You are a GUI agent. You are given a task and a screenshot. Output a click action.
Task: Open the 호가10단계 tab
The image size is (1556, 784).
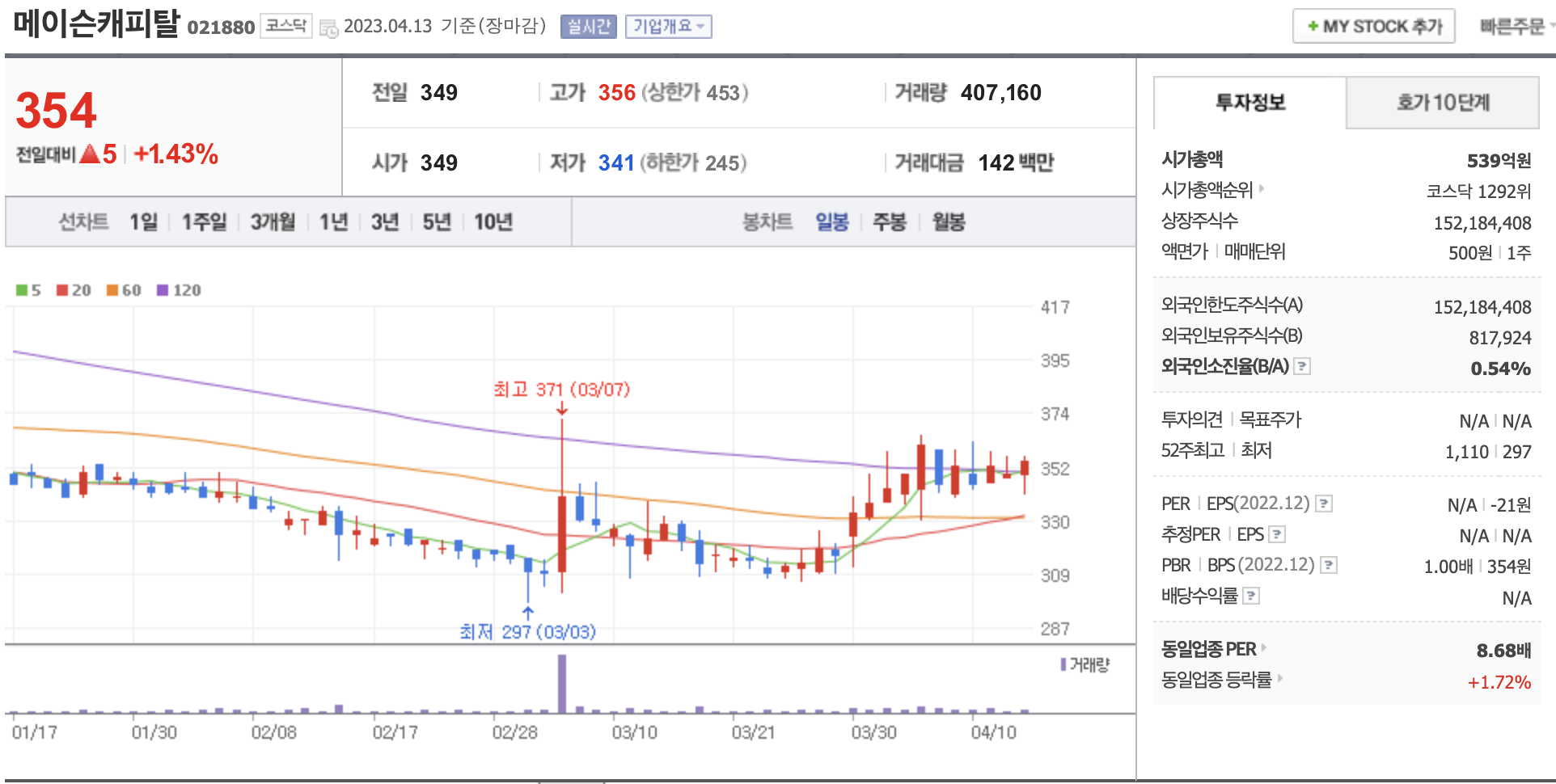1443,103
